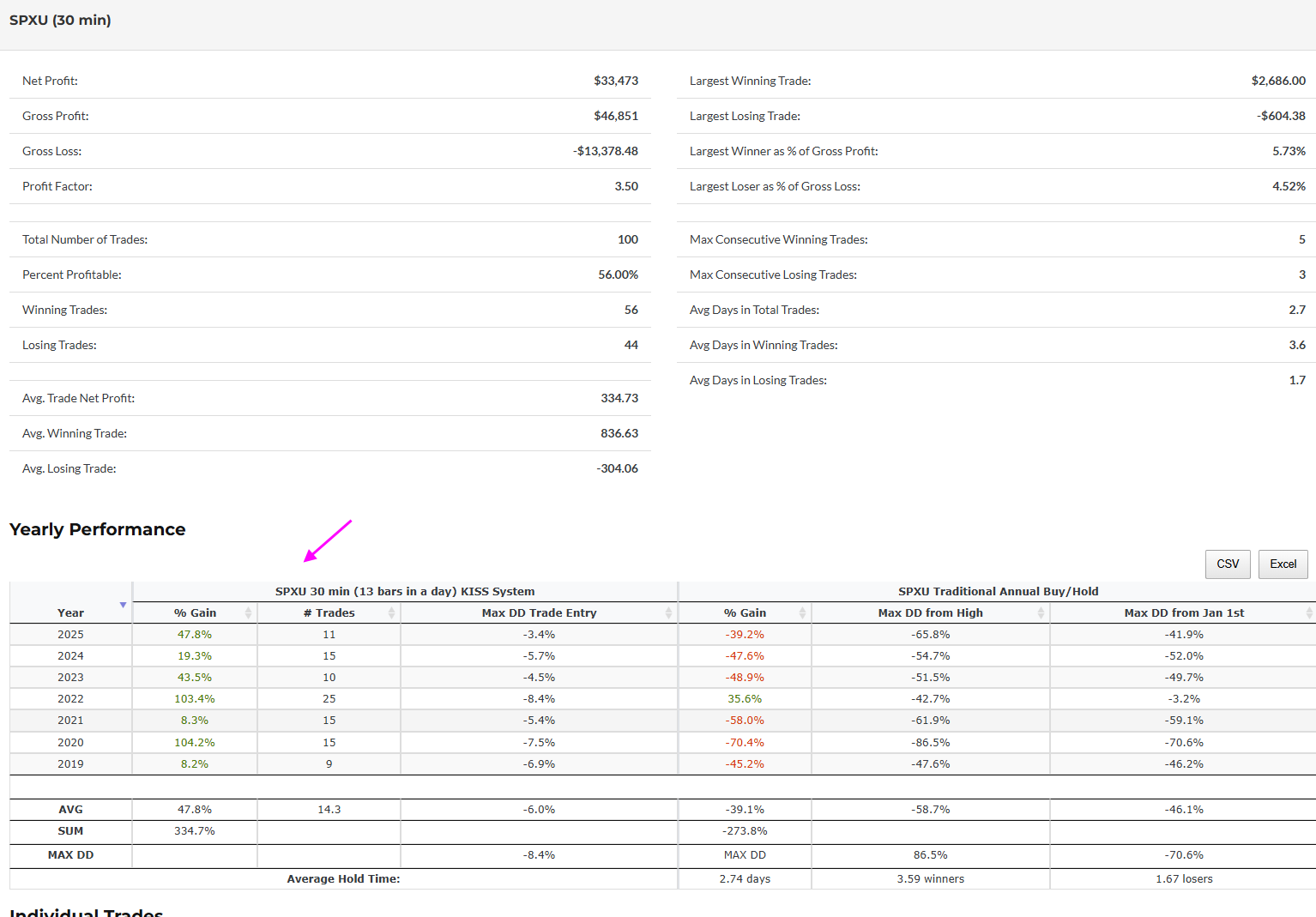This screenshot has height=917, width=1316.
Task: Click the -3.2% Max DD from Jan 1st cell
Action: [x=1184, y=699]
